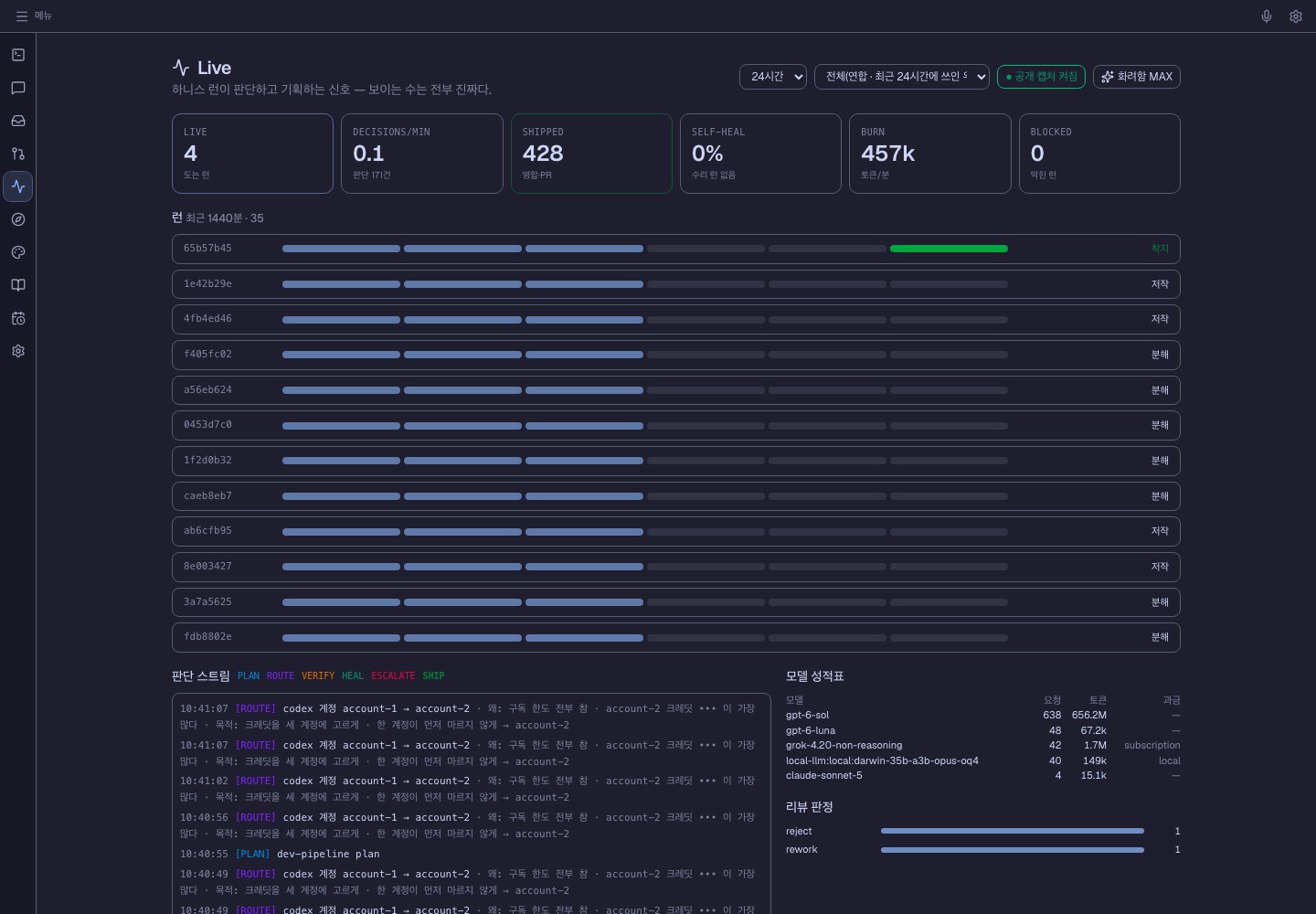Open the hamburger 메뉴 icon
Viewport: 1316px width, 914px height.
pos(21,16)
